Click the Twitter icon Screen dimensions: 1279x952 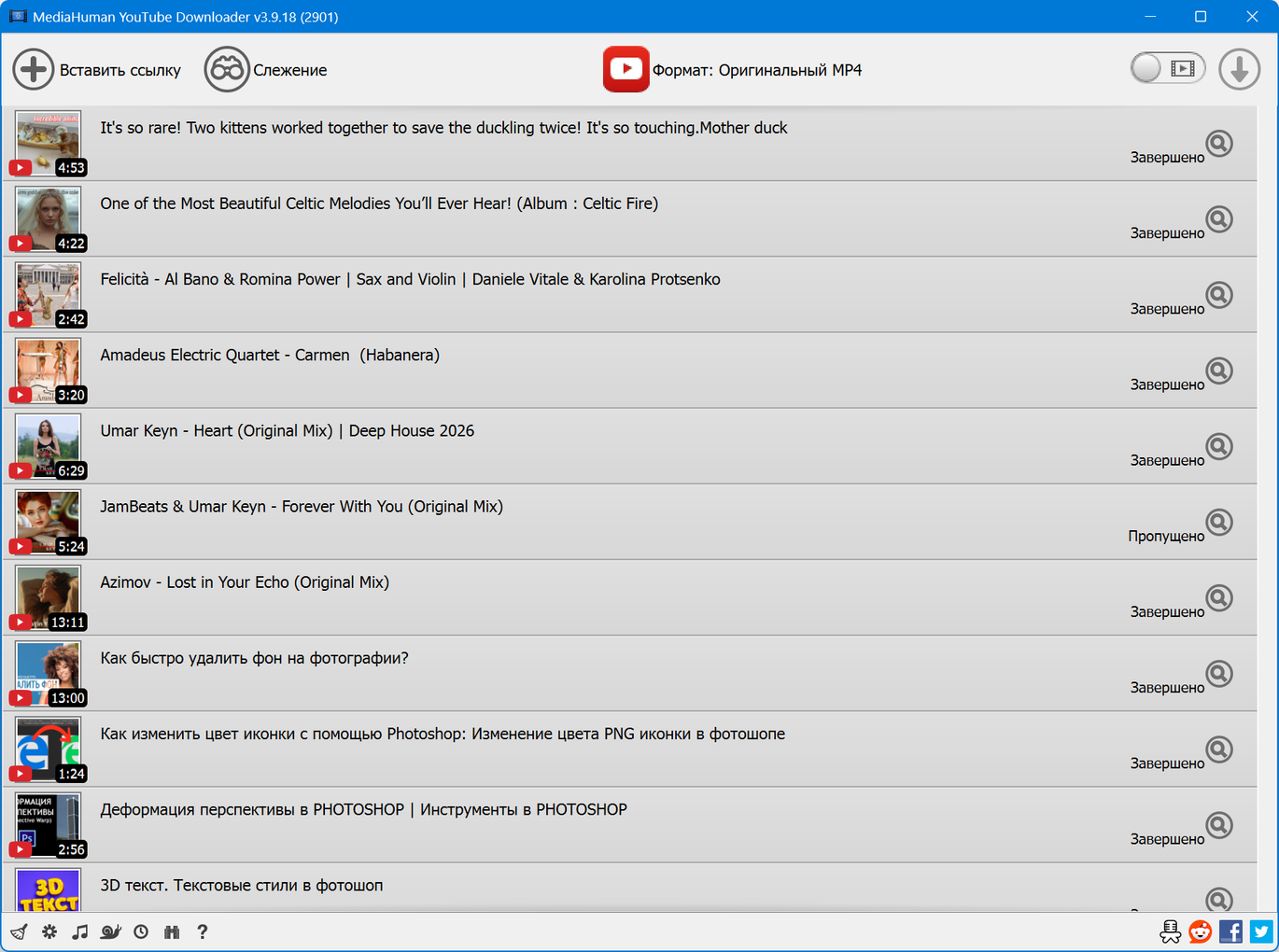click(1262, 931)
